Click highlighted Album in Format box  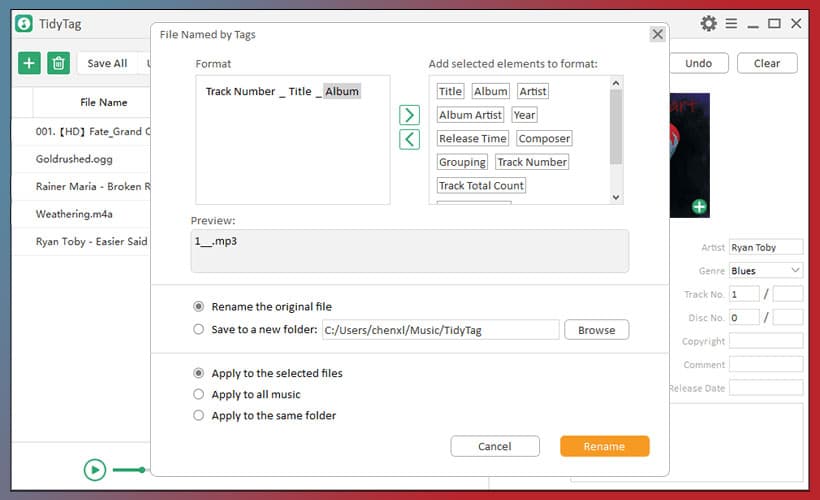tap(342, 92)
